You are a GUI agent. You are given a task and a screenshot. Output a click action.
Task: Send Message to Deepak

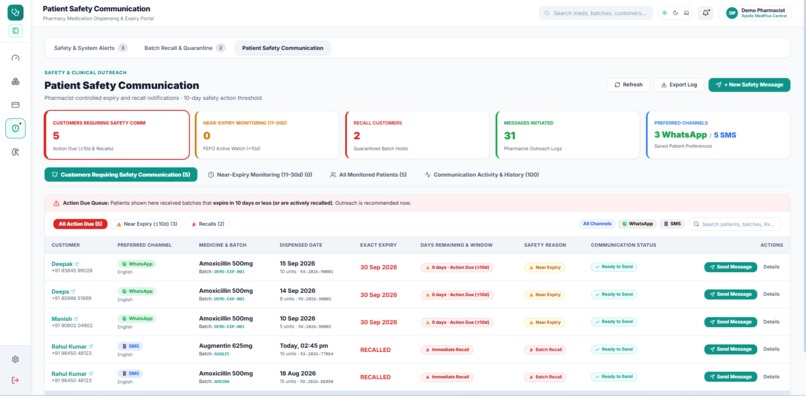[x=730, y=267]
